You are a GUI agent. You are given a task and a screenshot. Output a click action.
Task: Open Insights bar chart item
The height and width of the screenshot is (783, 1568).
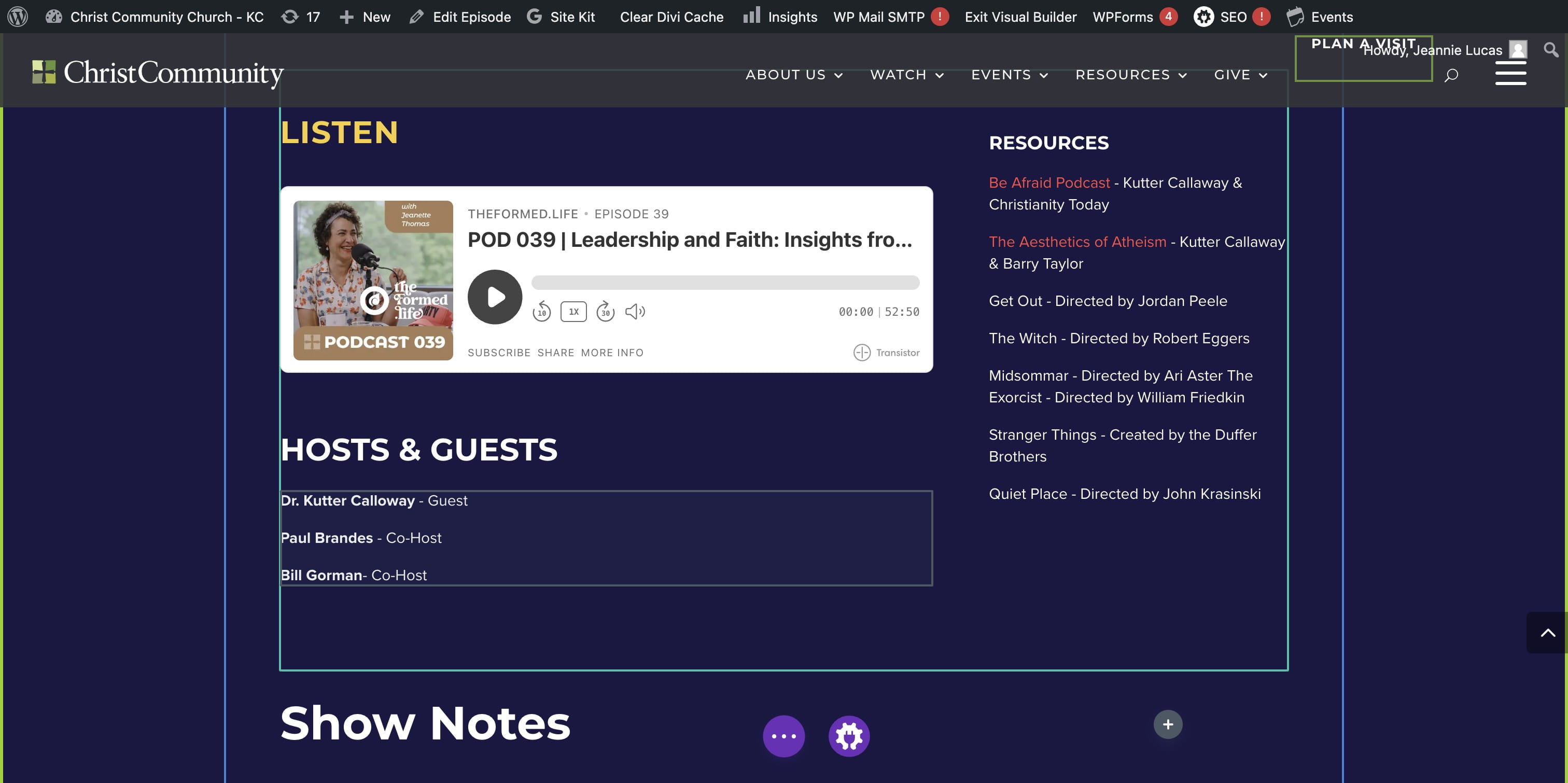coord(780,17)
